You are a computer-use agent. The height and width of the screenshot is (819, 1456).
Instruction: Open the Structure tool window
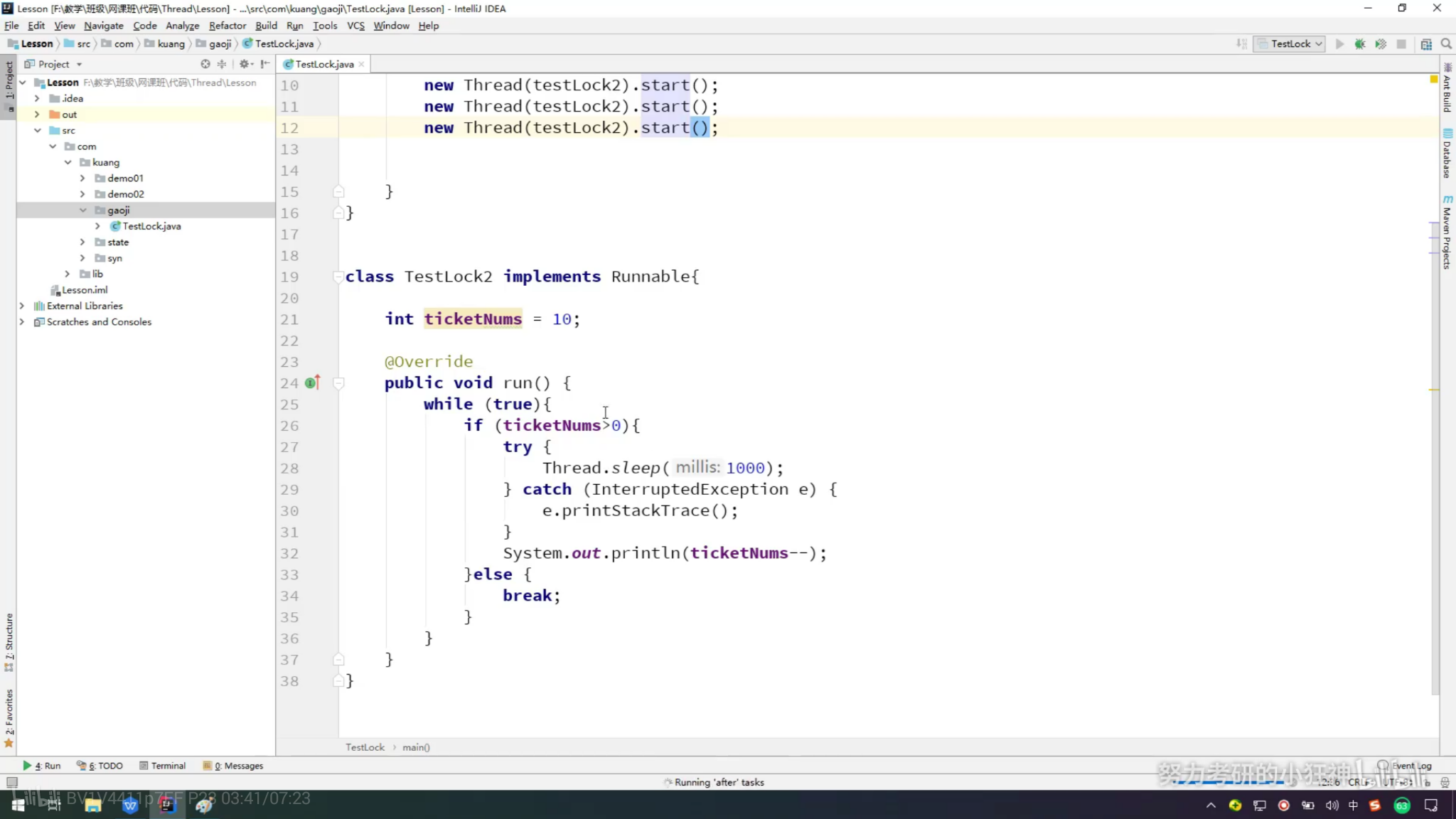click(x=9, y=642)
